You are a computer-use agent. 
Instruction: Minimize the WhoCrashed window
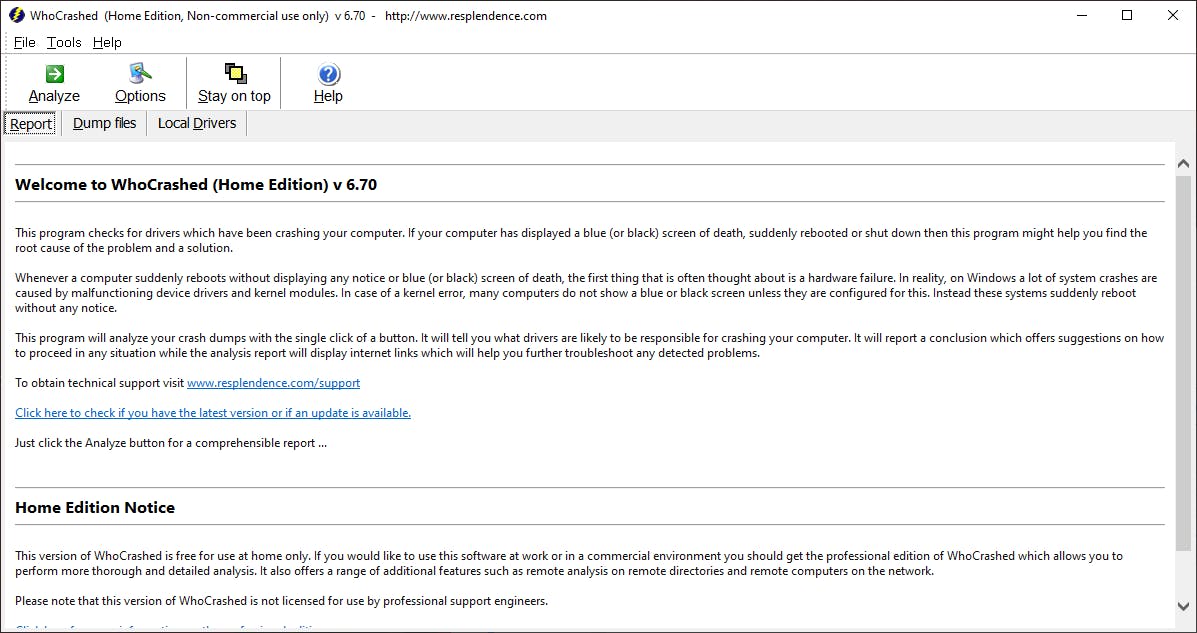pyautogui.click(x=1081, y=16)
